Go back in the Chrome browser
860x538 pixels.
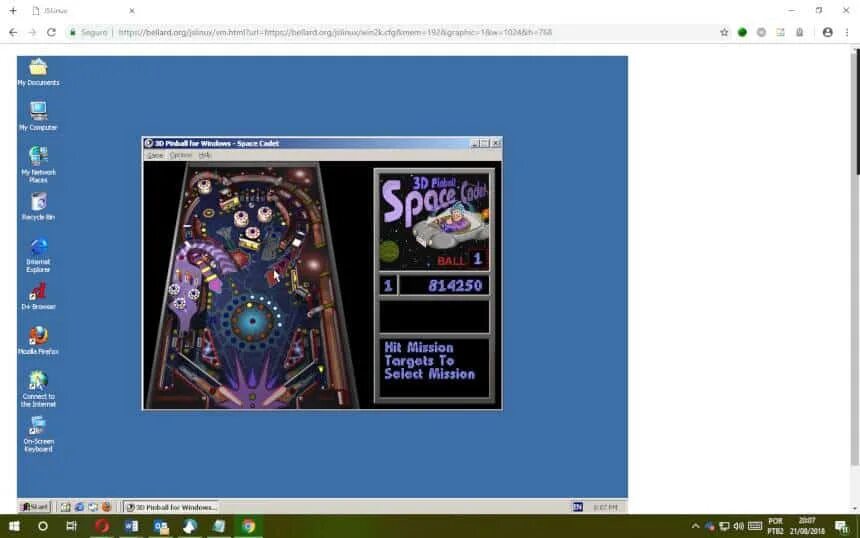[x=13, y=32]
